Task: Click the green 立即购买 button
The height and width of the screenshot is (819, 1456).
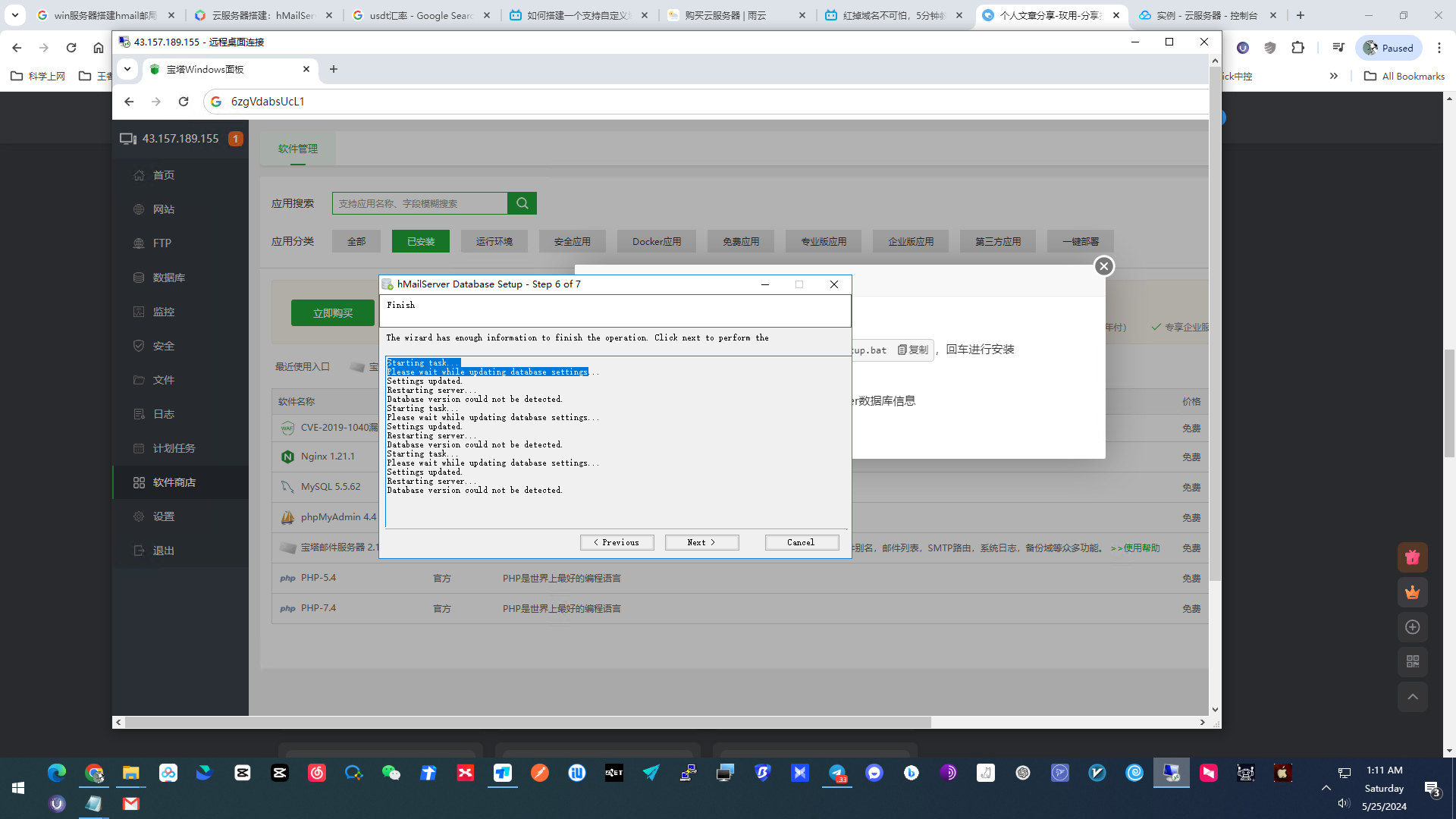Action: pyautogui.click(x=332, y=313)
